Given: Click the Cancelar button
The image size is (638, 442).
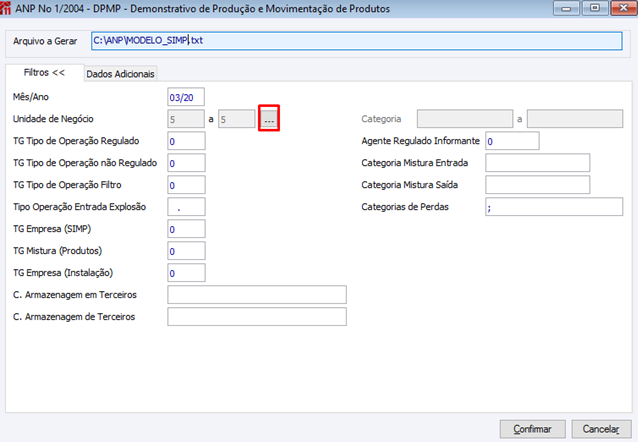Looking at the screenshot, I should (x=601, y=429).
